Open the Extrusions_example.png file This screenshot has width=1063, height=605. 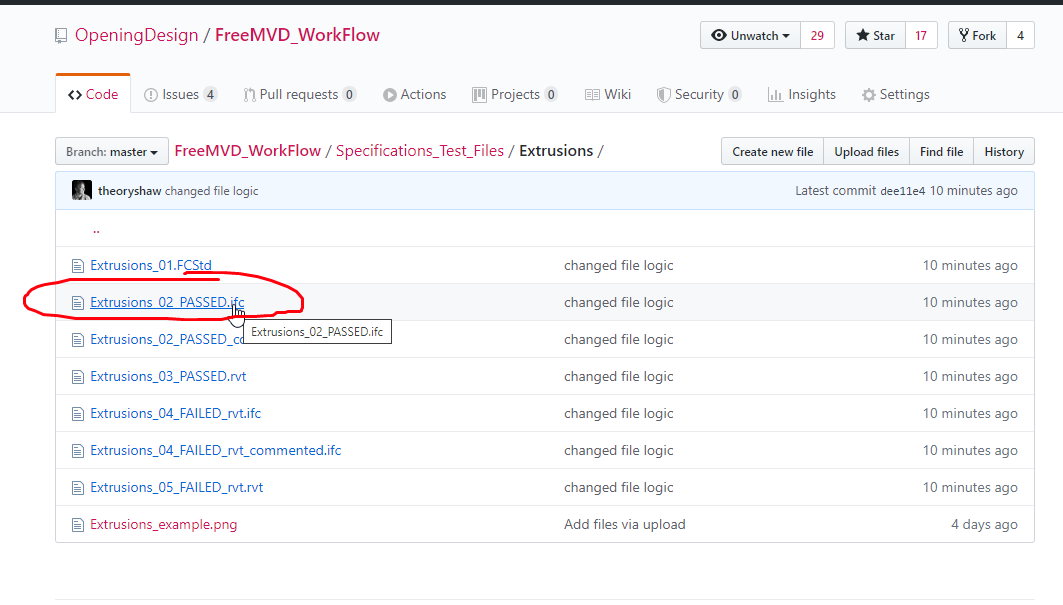(x=163, y=524)
